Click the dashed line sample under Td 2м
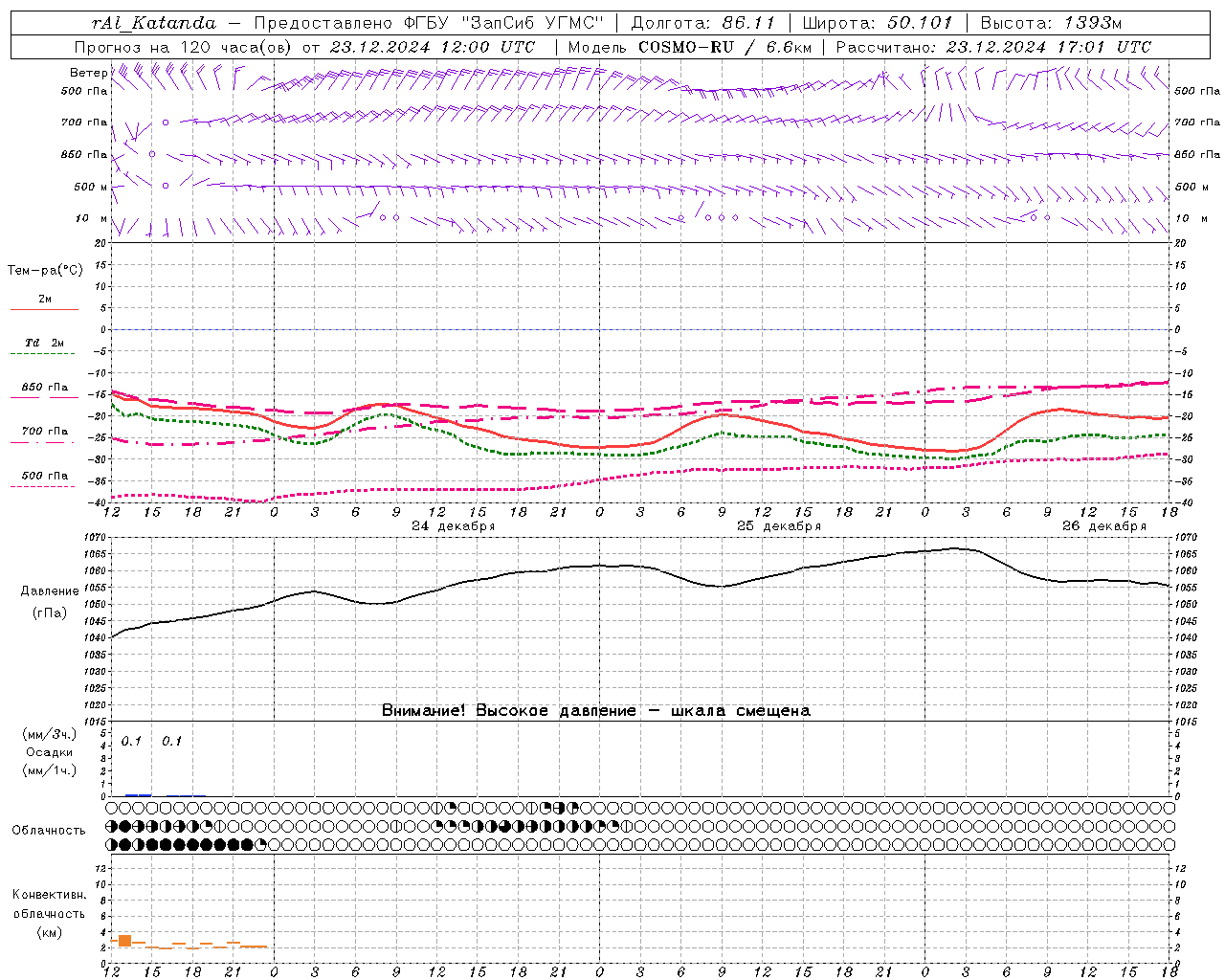1225x980 pixels. [44, 354]
